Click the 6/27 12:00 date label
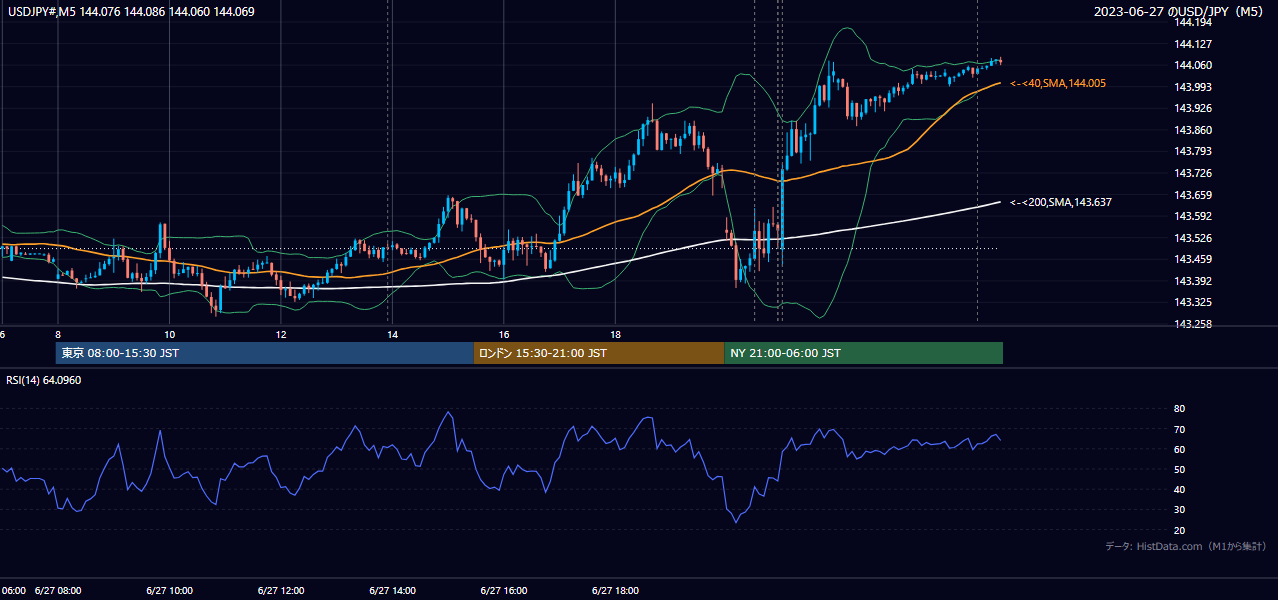This screenshot has height=600, width=1278. pyautogui.click(x=281, y=591)
